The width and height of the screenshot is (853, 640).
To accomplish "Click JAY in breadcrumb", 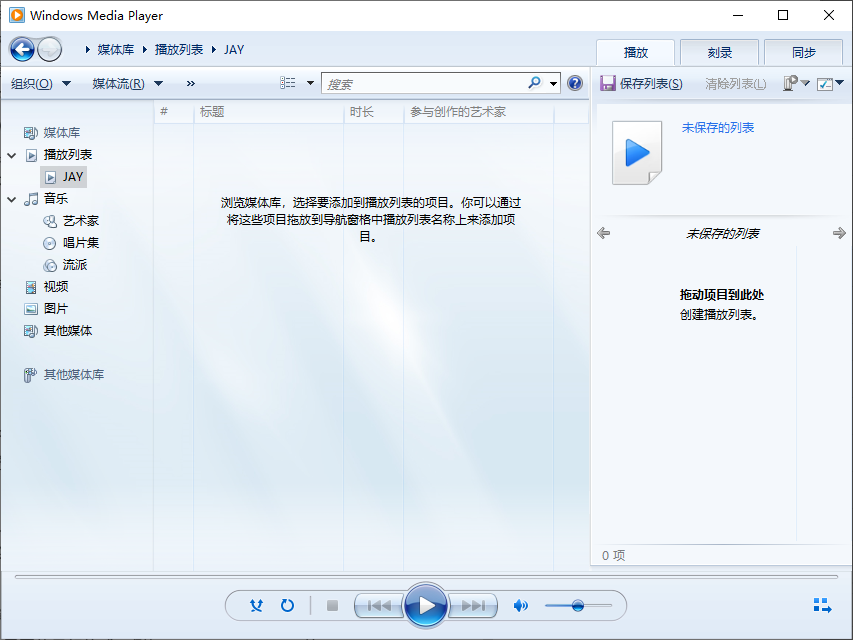I will coord(234,50).
